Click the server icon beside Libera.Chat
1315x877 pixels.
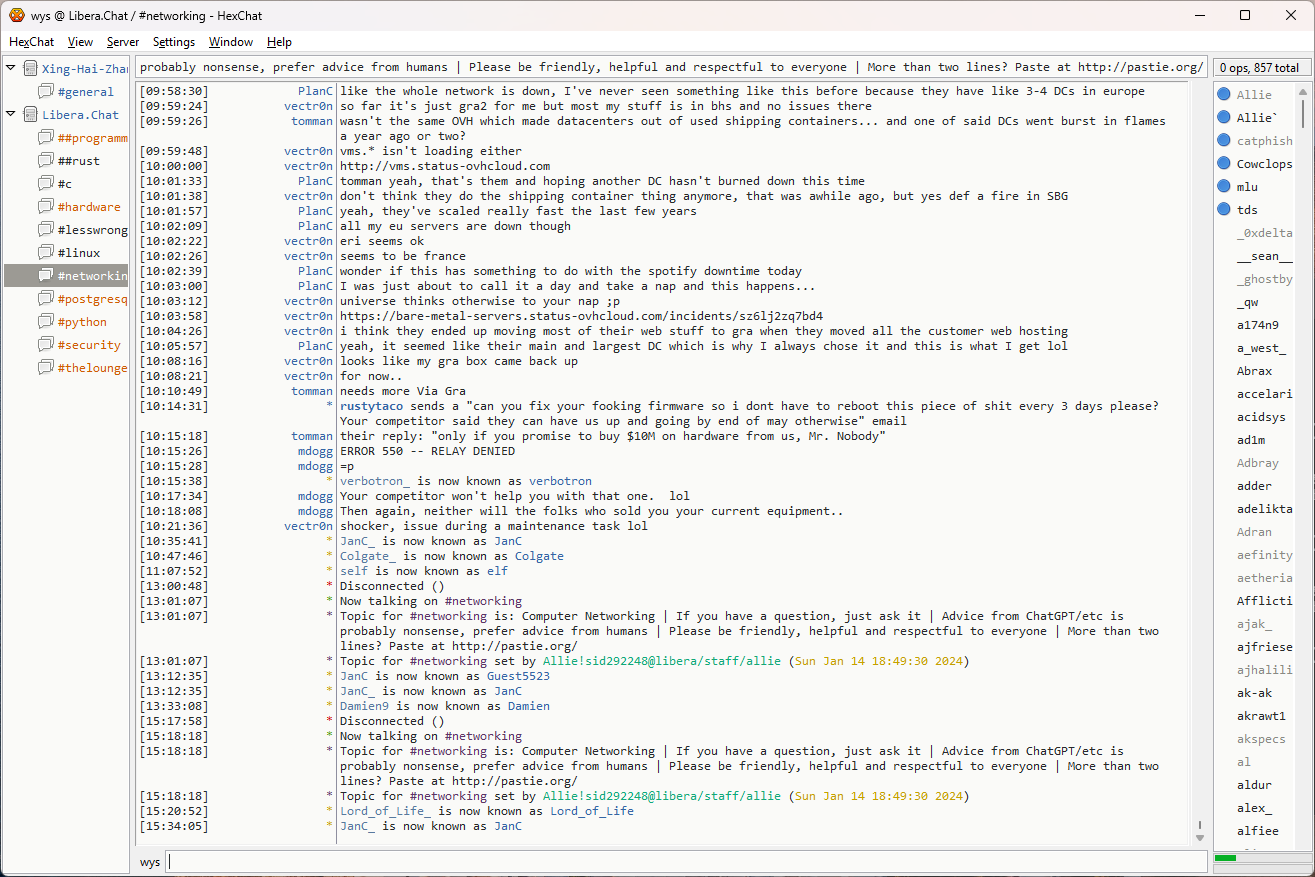pos(30,115)
